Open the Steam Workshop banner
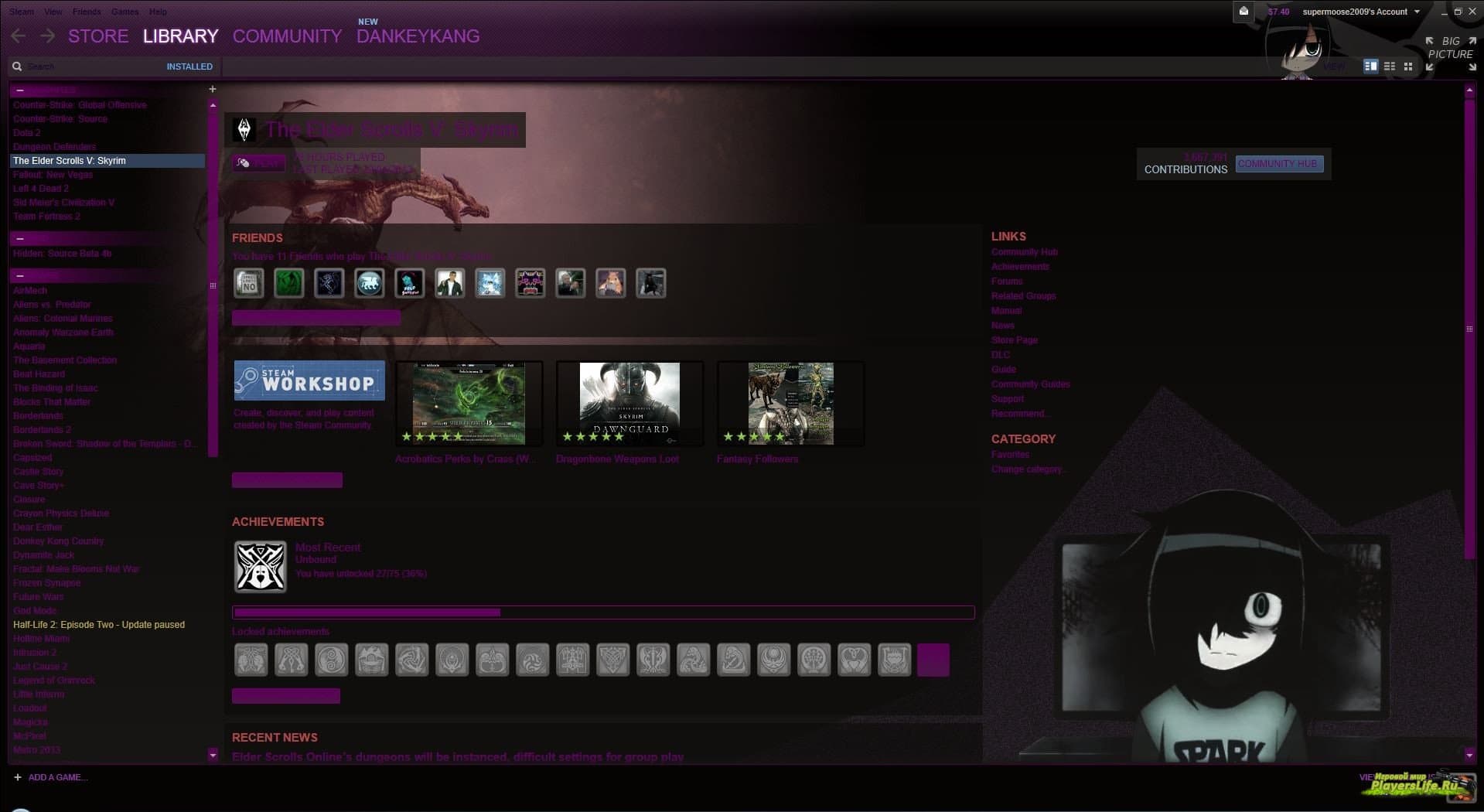 pos(309,380)
